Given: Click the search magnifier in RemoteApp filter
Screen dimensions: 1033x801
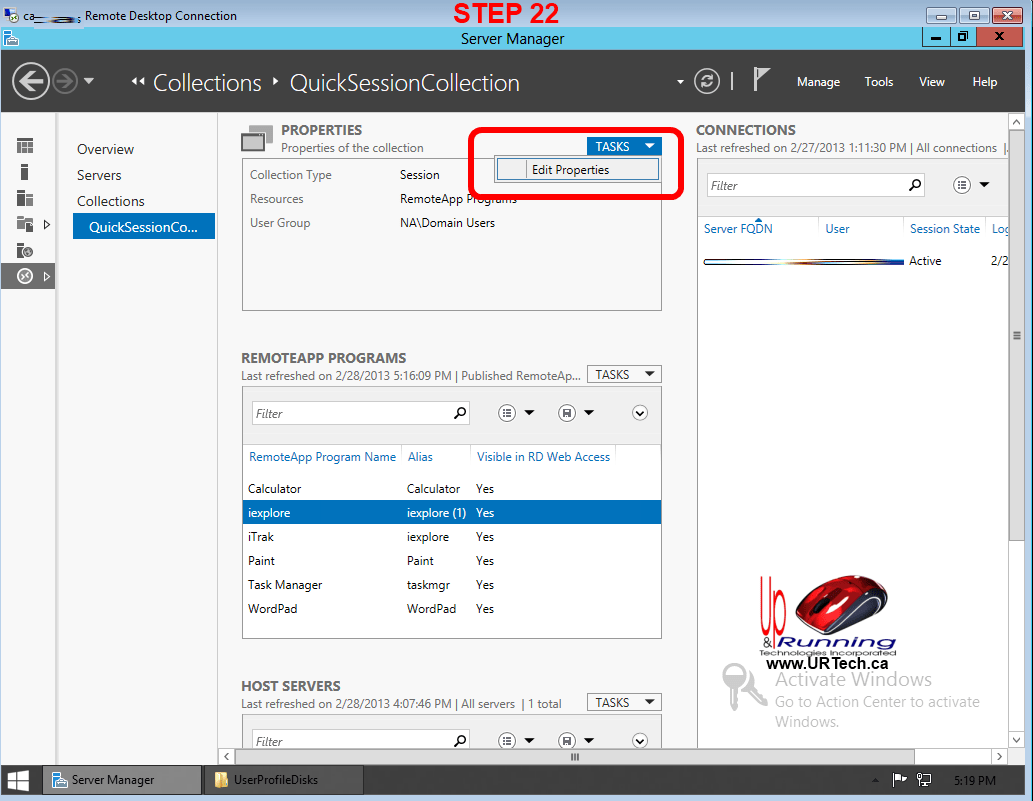Looking at the screenshot, I should point(460,413).
